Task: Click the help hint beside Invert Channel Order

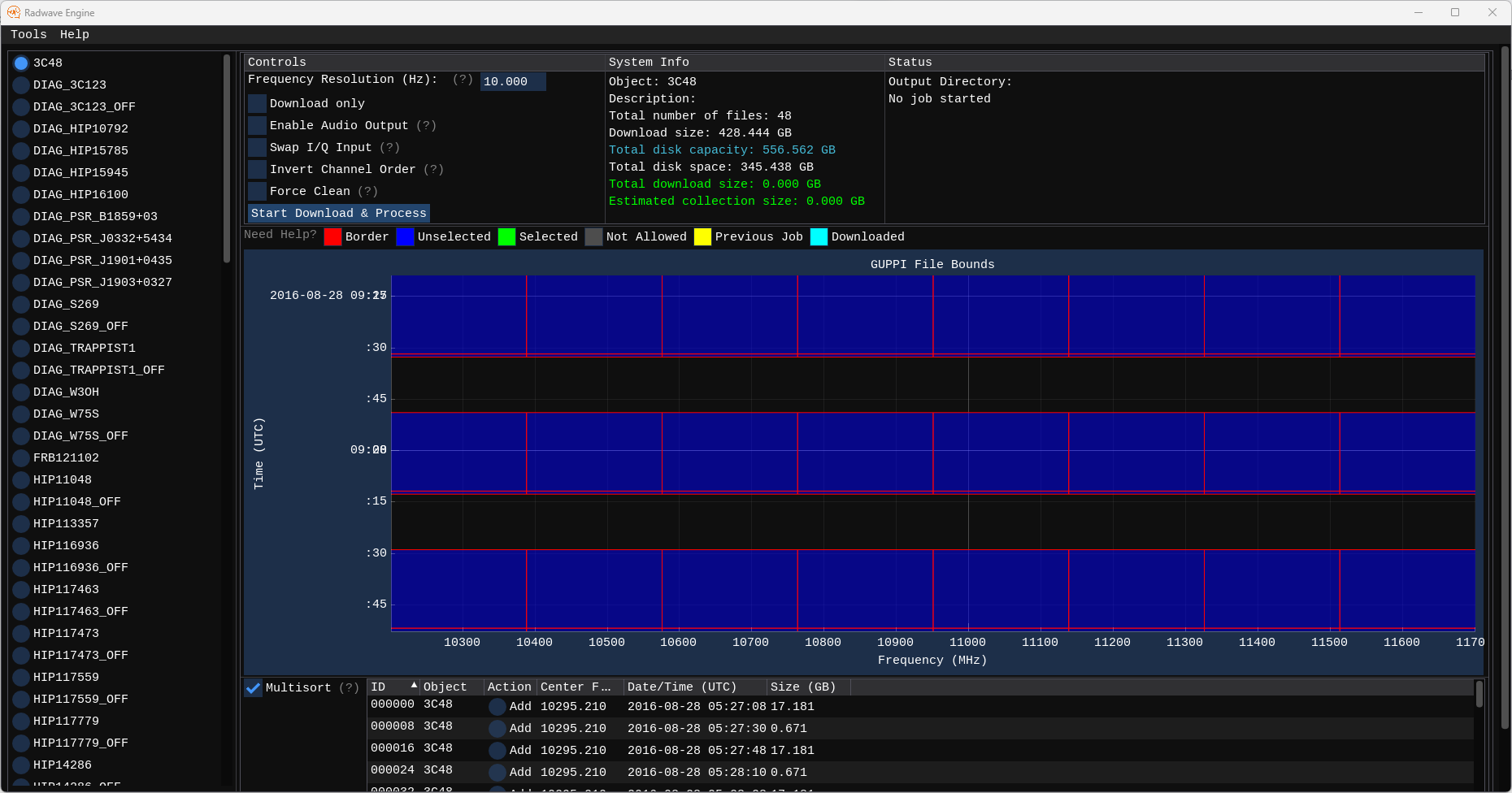Action: pyautogui.click(x=433, y=169)
